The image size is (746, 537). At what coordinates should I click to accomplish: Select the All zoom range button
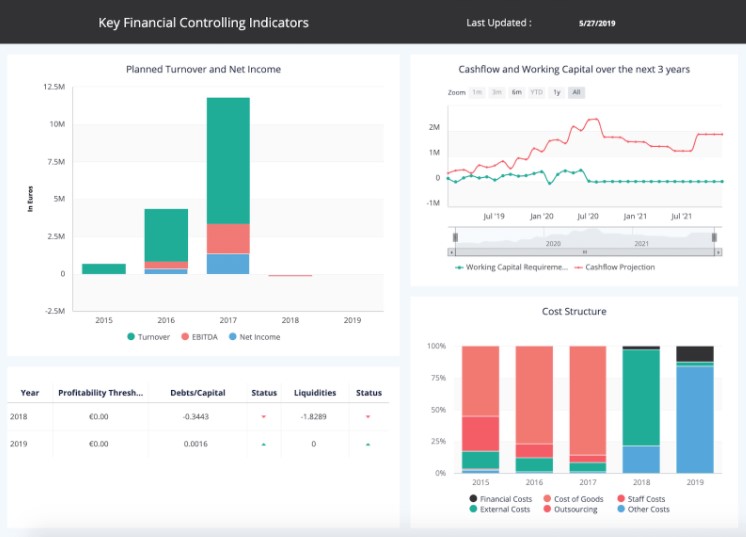[x=576, y=92]
